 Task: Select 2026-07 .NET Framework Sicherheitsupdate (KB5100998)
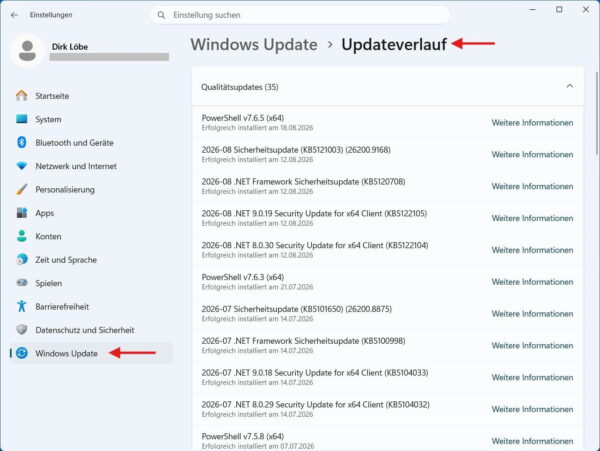[x=388, y=345]
